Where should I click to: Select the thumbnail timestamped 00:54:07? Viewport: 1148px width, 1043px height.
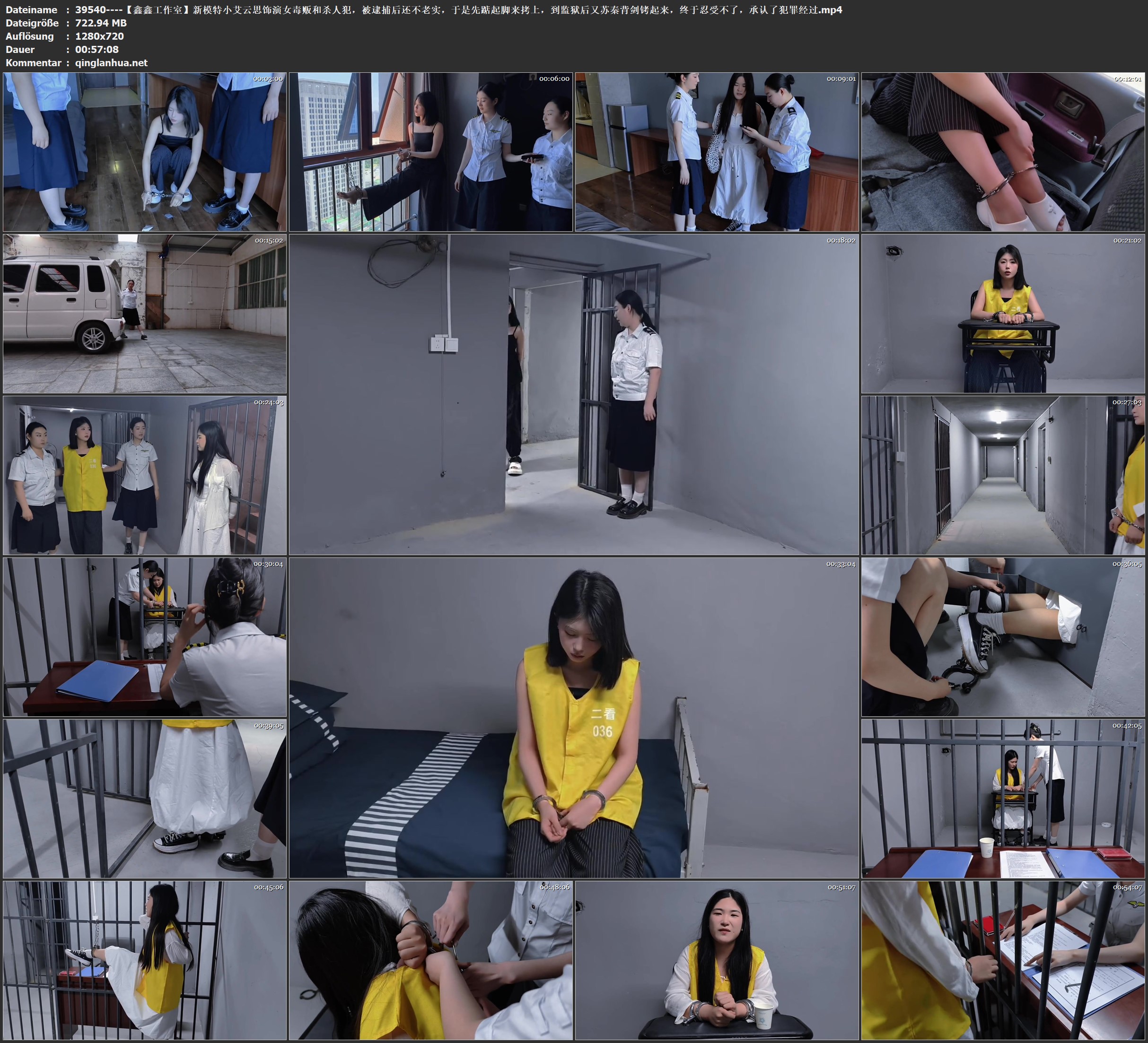[x=1003, y=960]
